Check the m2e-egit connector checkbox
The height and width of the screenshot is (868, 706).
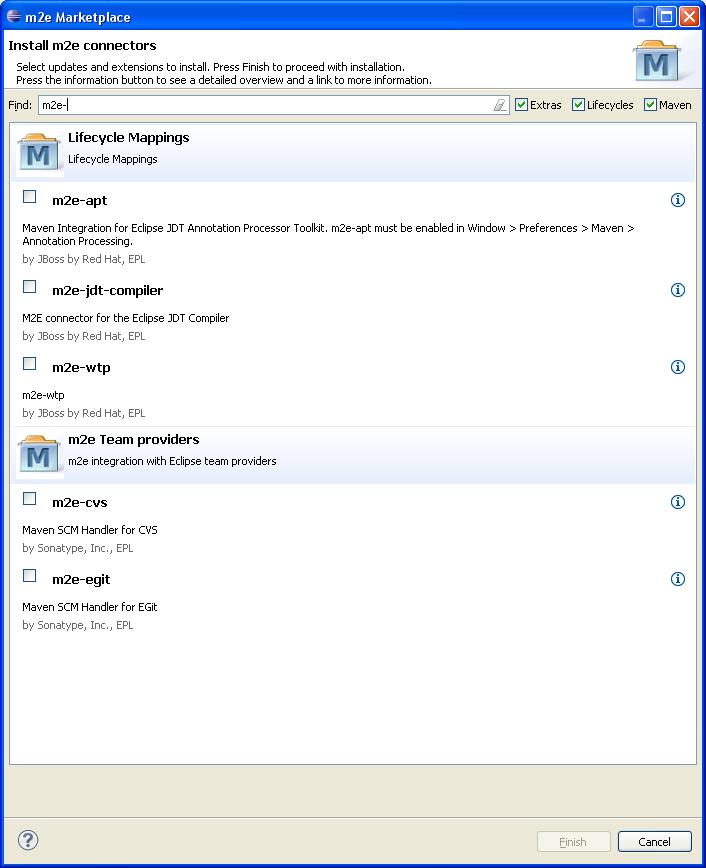point(30,576)
